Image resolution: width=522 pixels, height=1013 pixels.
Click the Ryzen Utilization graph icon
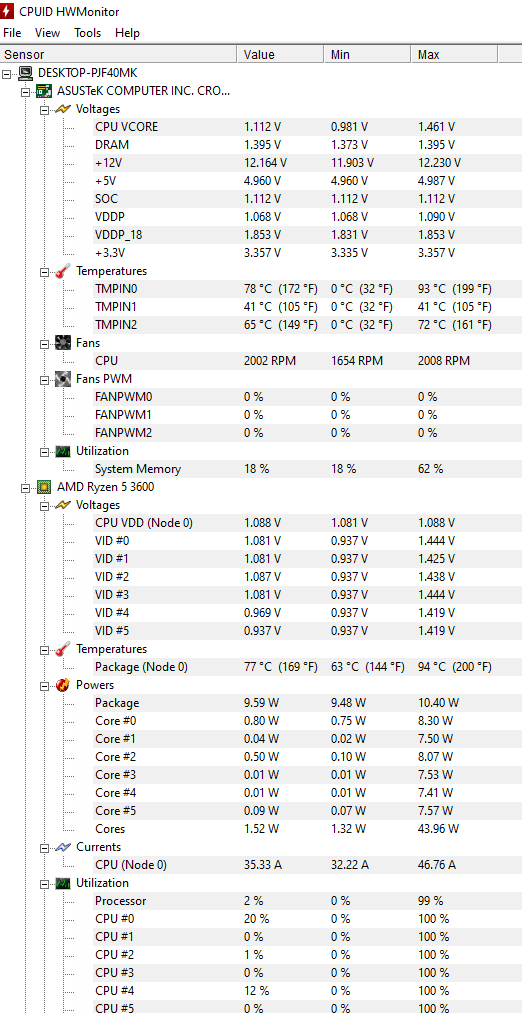[x=63, y=883]
